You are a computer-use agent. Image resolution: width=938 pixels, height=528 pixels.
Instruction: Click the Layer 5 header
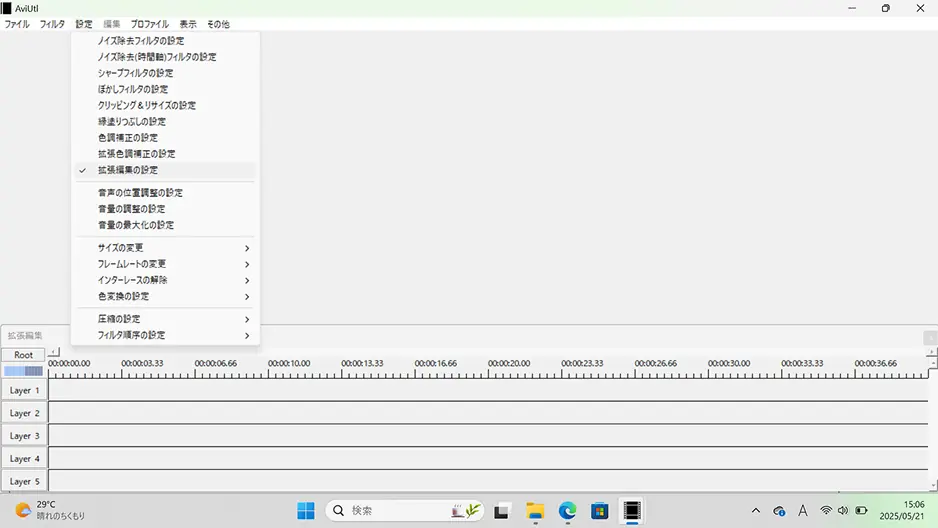click(x=24, y=481)
